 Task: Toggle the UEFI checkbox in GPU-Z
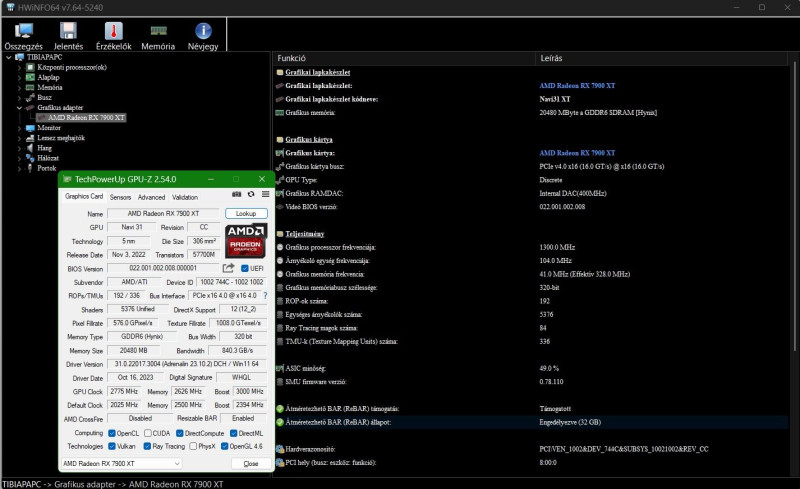[245, 268]
